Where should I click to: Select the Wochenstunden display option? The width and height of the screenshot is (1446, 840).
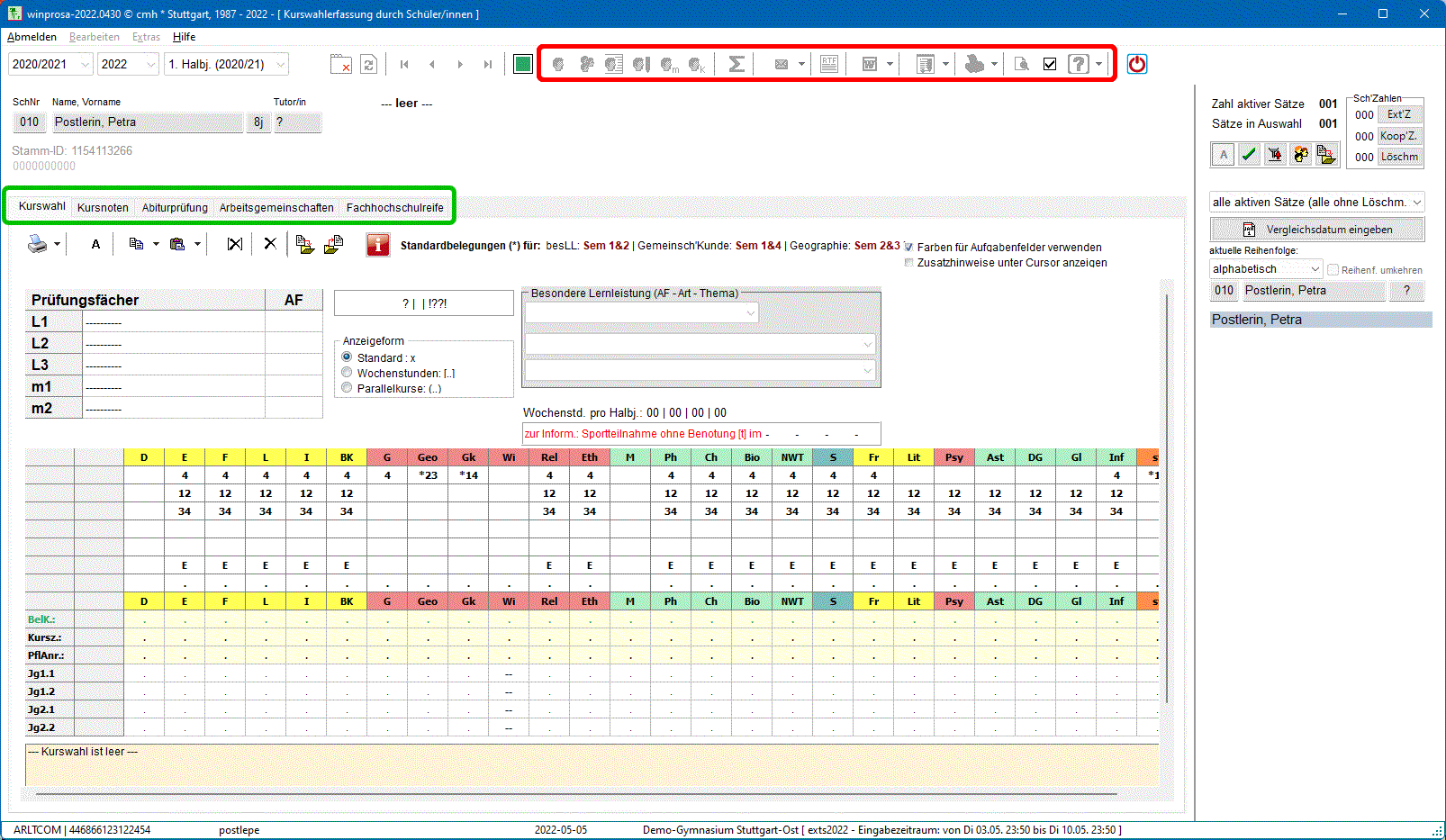pos(347,373)
